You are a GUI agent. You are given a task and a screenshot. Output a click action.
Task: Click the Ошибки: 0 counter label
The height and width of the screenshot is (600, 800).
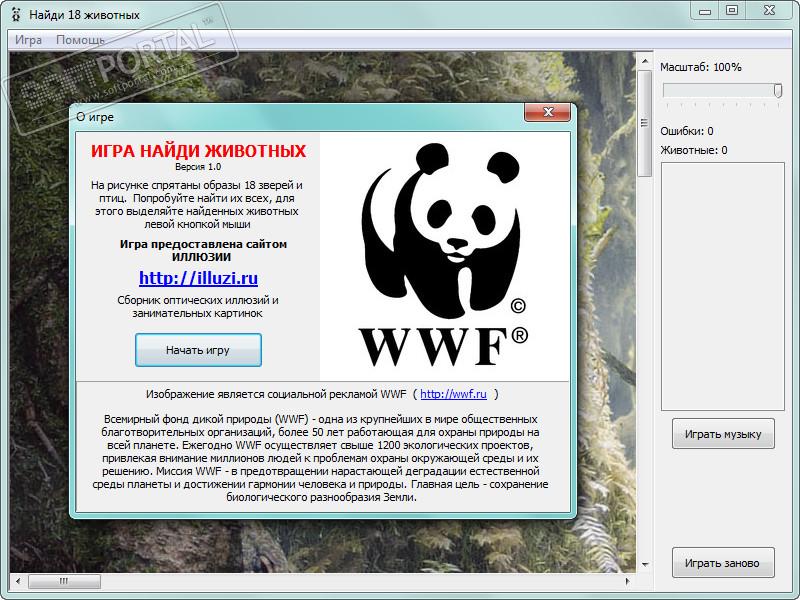point(687,131)
